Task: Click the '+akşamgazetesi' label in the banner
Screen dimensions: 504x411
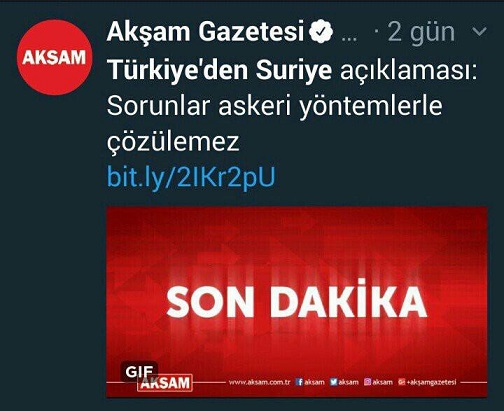Action: tap(431, 382)
